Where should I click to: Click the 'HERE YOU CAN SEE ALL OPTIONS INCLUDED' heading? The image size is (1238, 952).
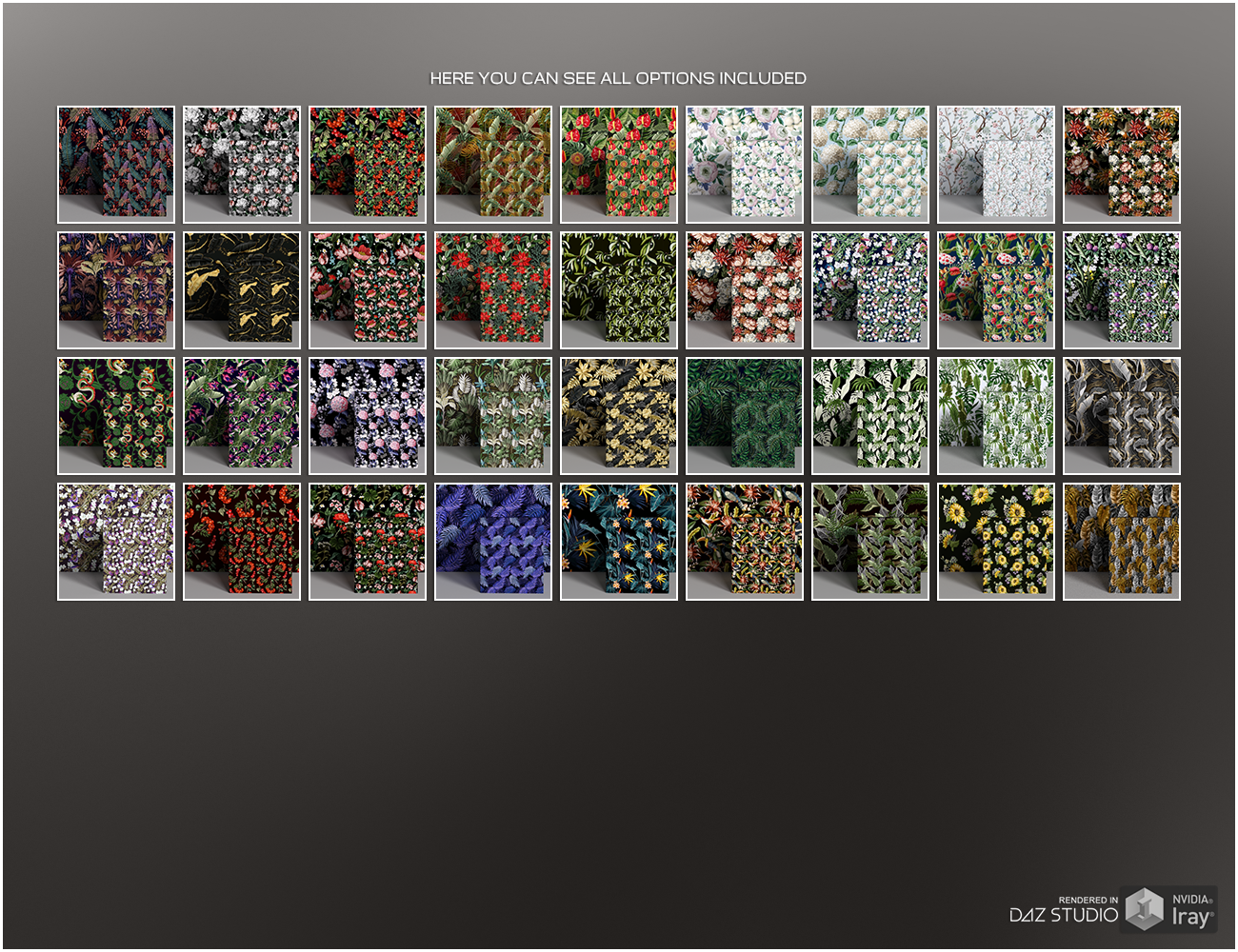618,78
